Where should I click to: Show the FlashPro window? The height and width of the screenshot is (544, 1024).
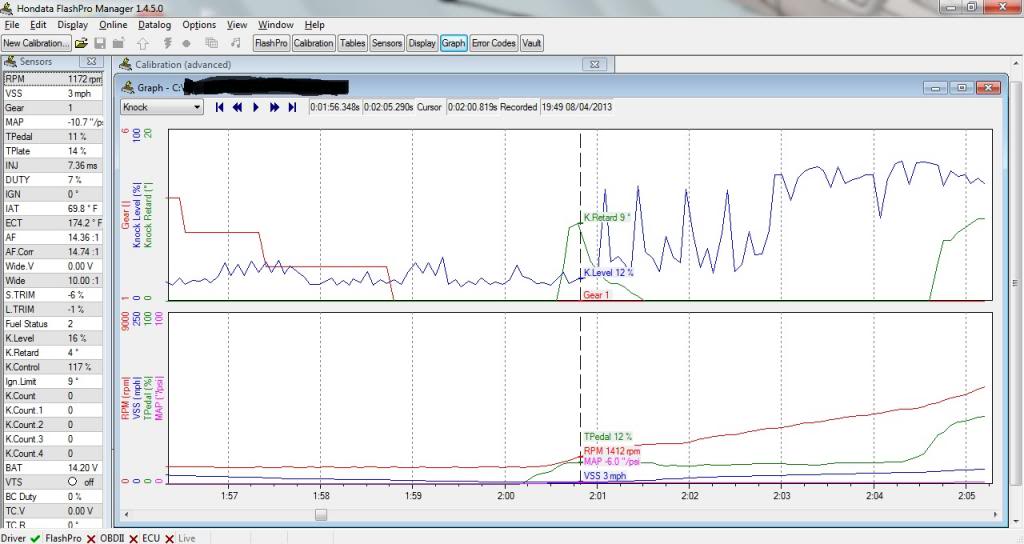[271, 43]
